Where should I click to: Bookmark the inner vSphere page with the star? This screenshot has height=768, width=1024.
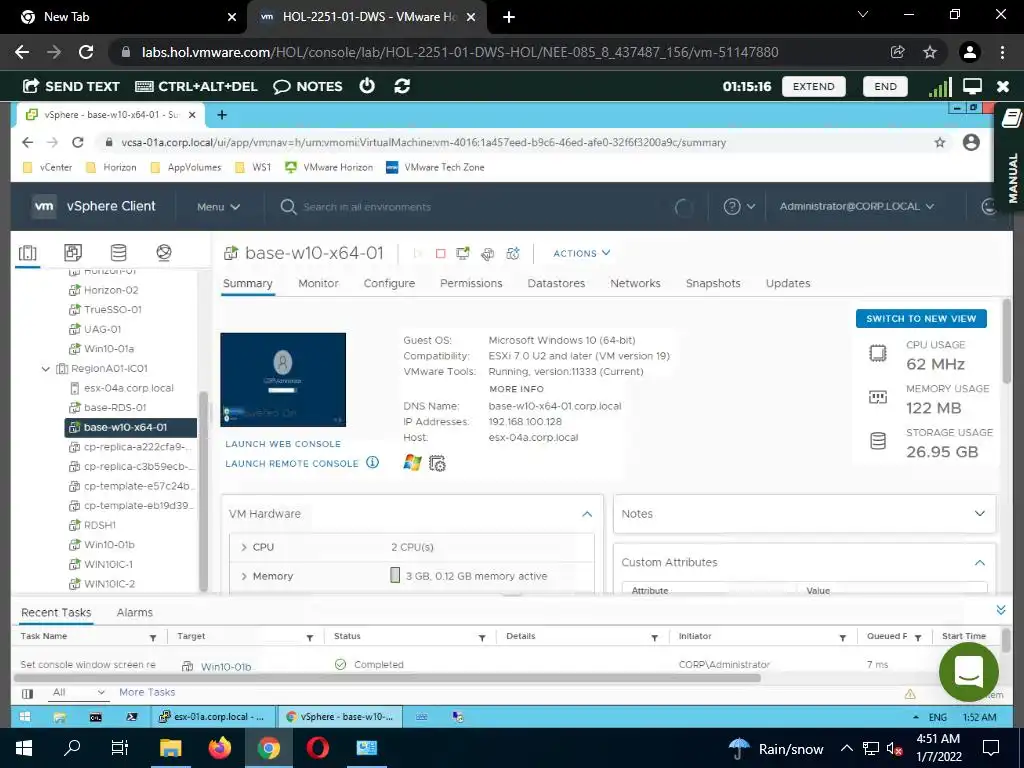pyautogui.click(x=939, y=142)
